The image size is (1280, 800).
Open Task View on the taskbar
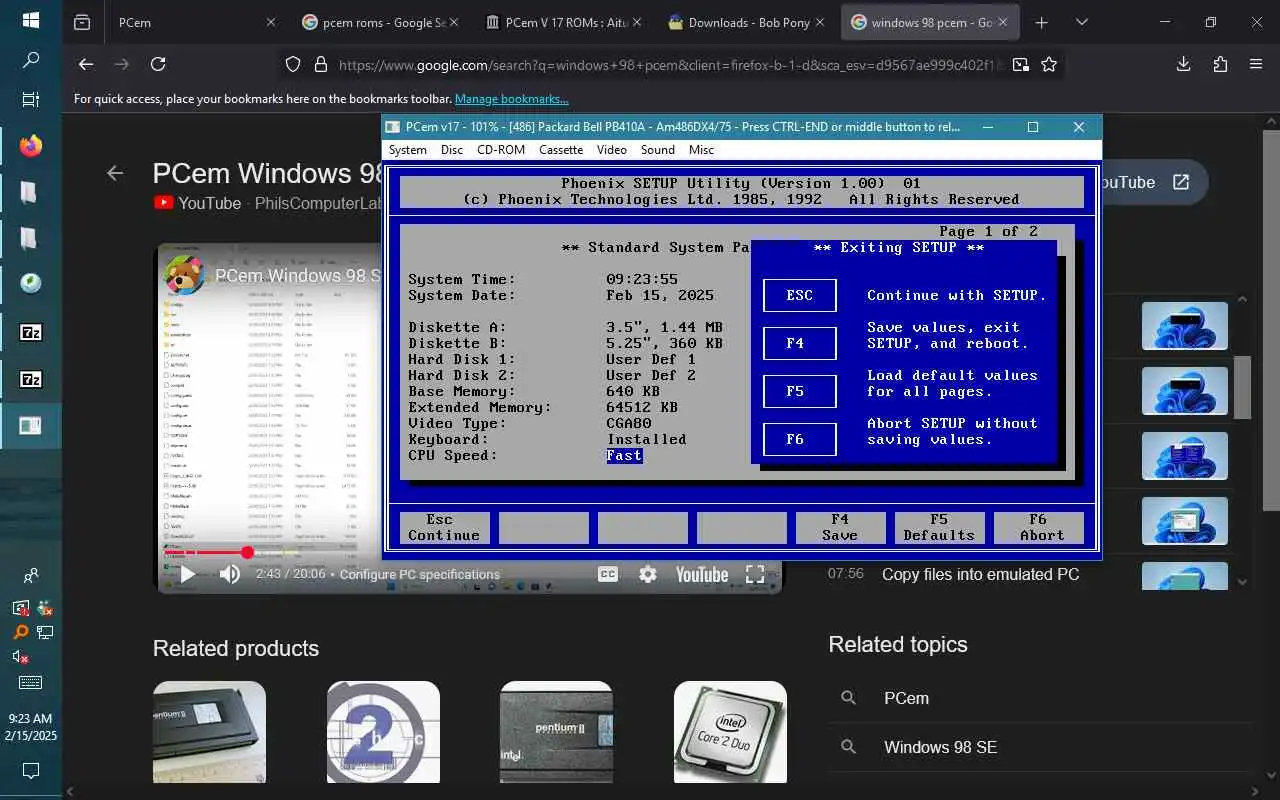pyautogui.click(x=30, y=100)
